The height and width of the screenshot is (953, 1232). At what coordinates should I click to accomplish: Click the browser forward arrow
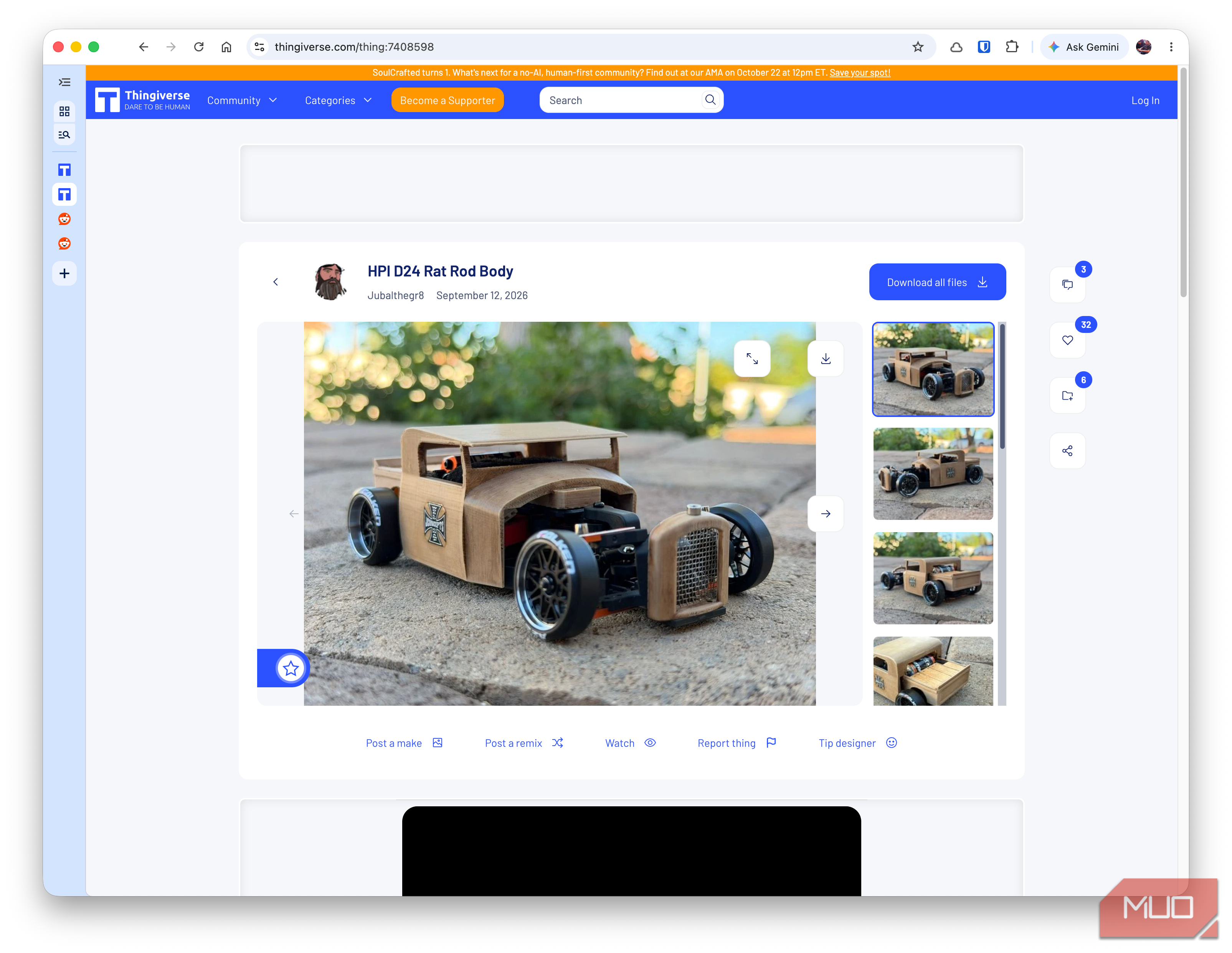click(171, 47)
